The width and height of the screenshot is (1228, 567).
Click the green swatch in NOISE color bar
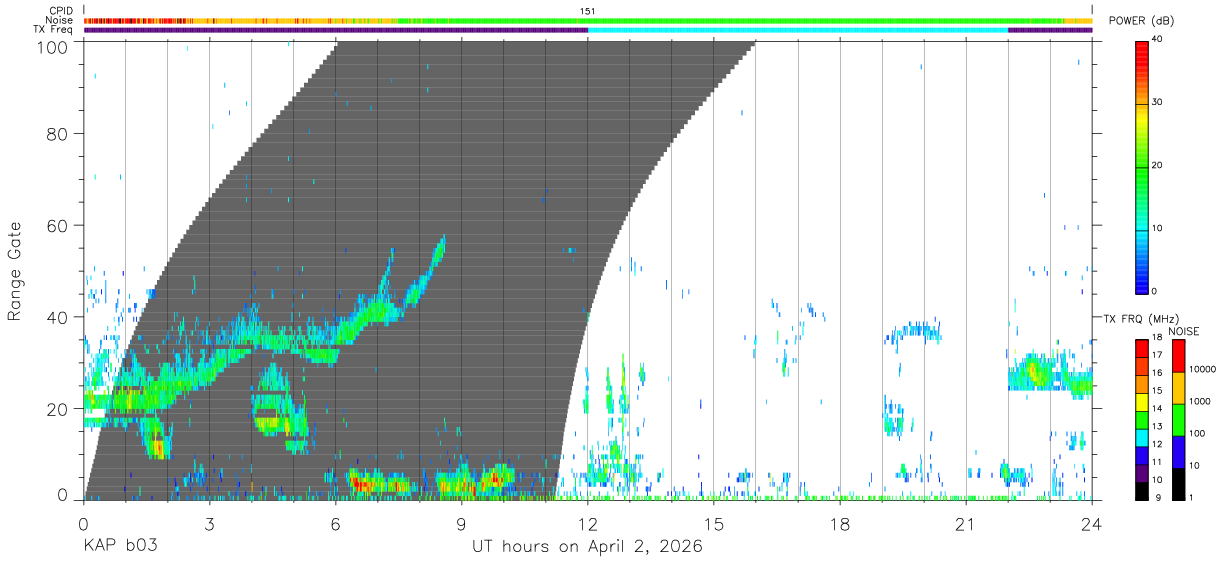[1177, 420]
